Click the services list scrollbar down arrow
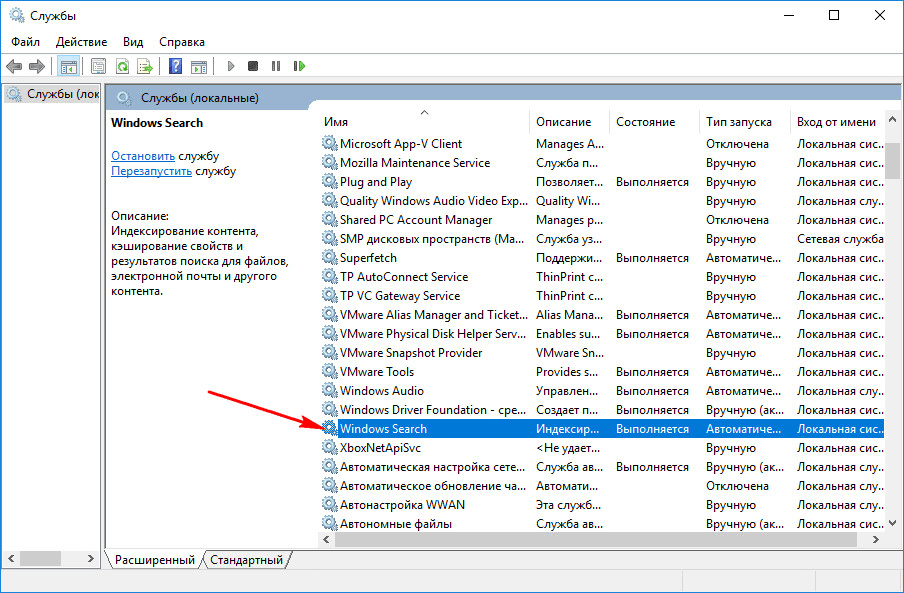The image size is (904, 593). click(x=894, y=521)
